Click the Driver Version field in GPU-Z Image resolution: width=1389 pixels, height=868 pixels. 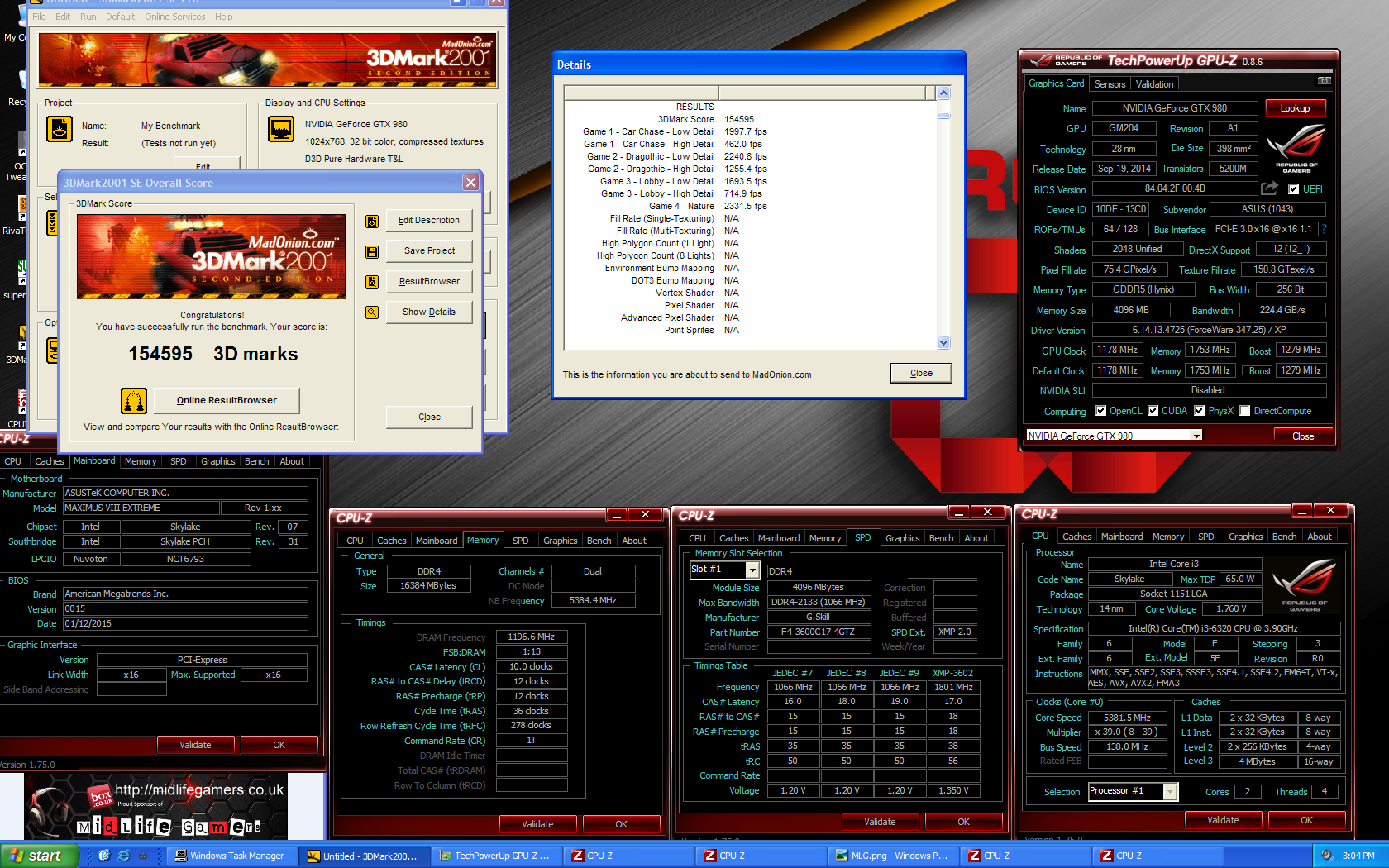tap(1209, 330)
